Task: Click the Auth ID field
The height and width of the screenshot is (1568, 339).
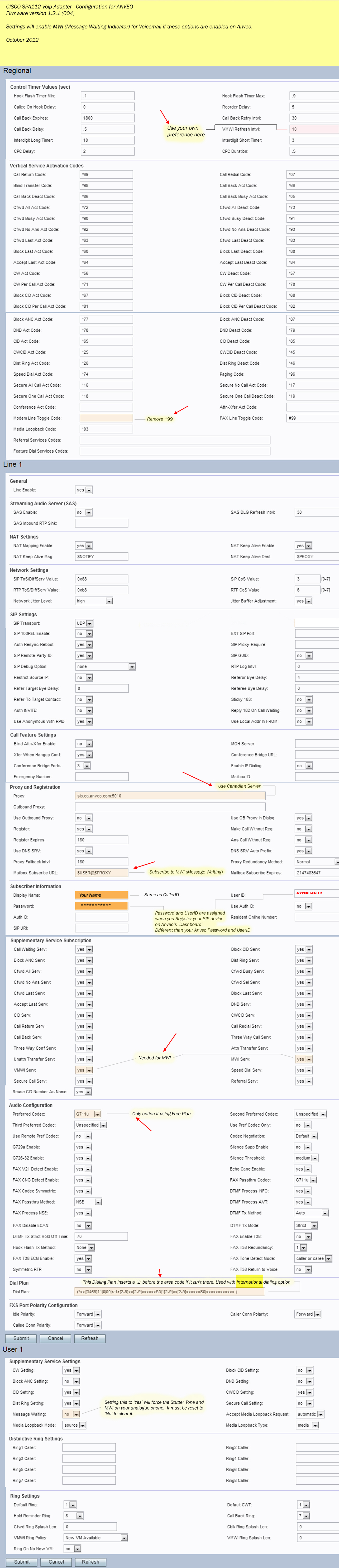Action: [102, 917]
